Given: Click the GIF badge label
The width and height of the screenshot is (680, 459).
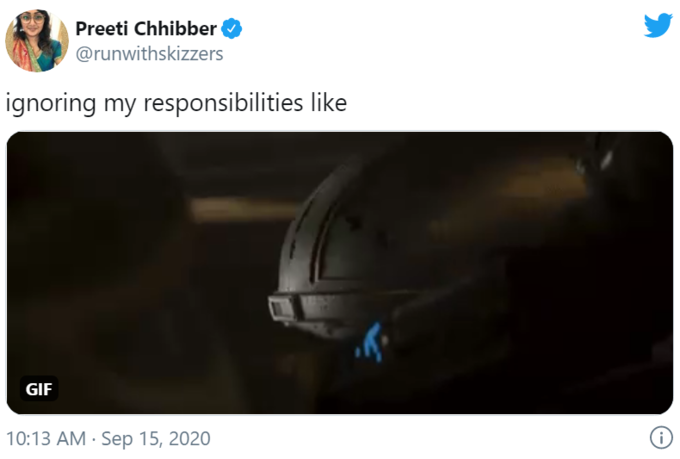Looking at the screenshot, I should click(39, 389).
